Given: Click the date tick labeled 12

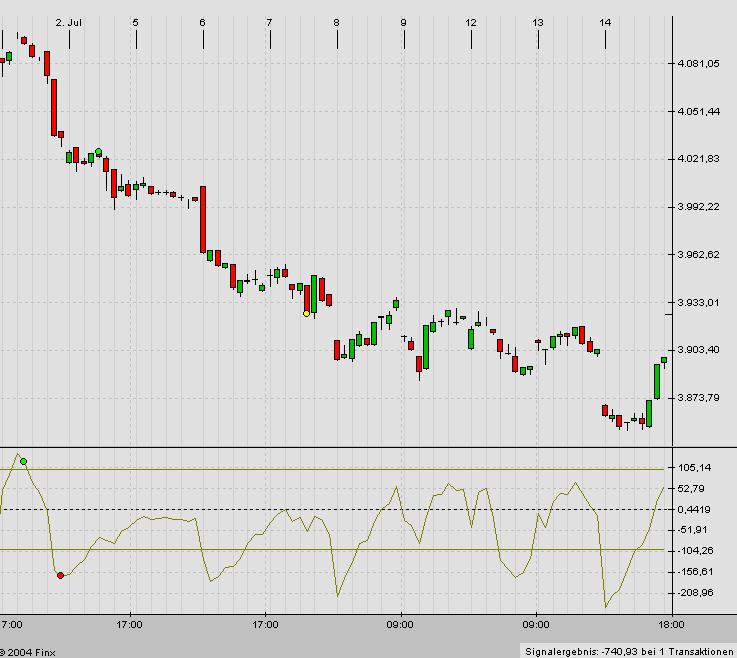Looking at the screenshot, I should pyautogui.click(x=471, y=20).
